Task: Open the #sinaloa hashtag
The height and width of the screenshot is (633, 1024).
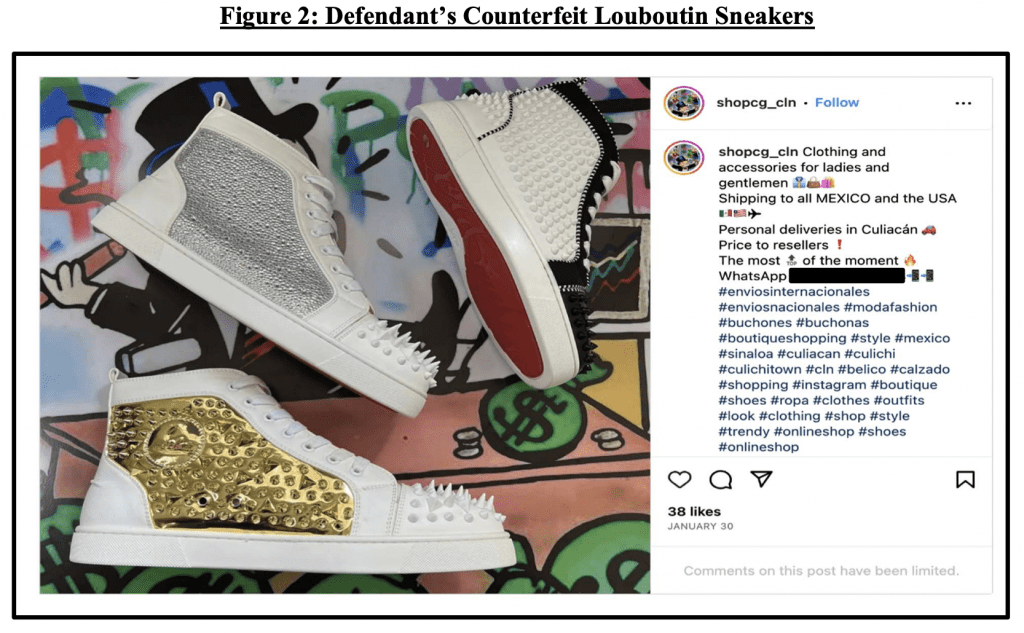Action: (x=746, y=353)
